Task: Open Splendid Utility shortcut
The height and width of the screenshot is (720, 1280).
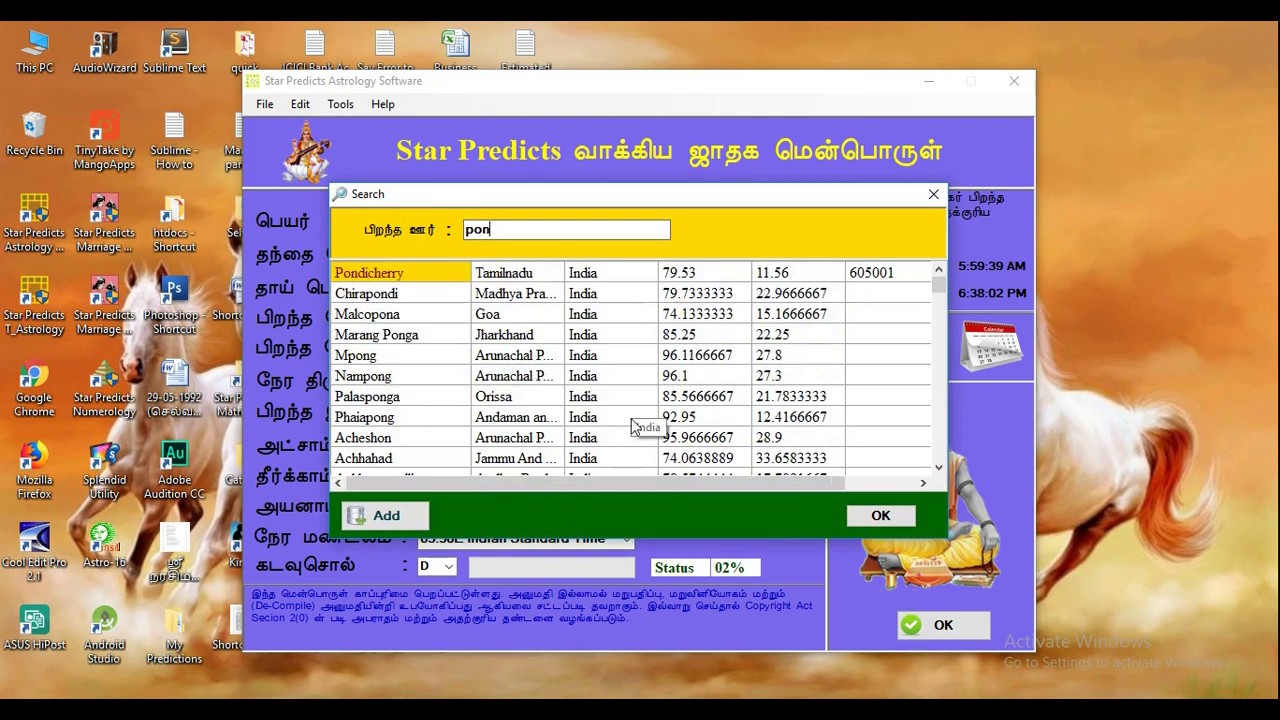Action: coord(104,470)
